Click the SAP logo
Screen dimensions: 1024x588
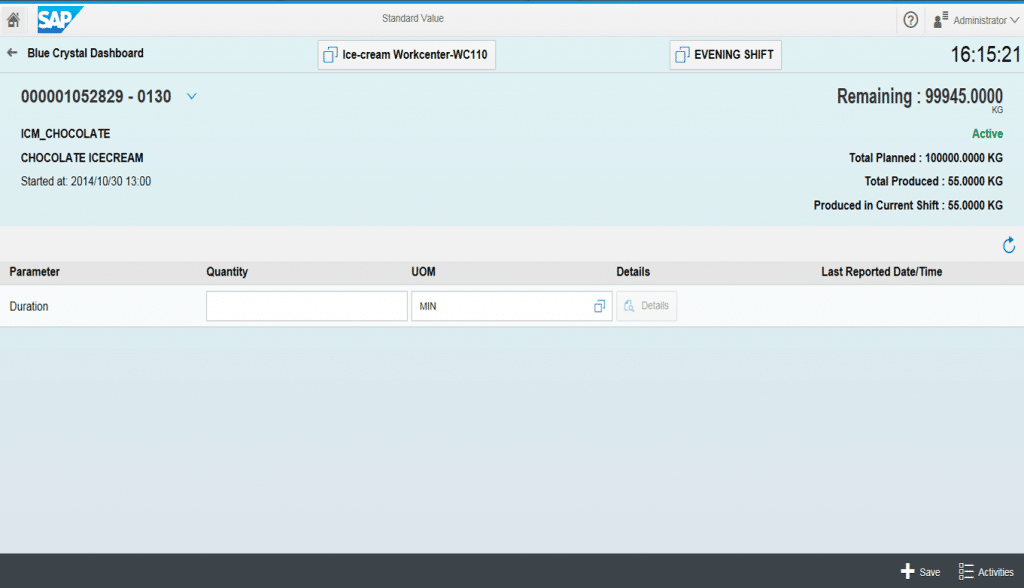tap(59, 20)
